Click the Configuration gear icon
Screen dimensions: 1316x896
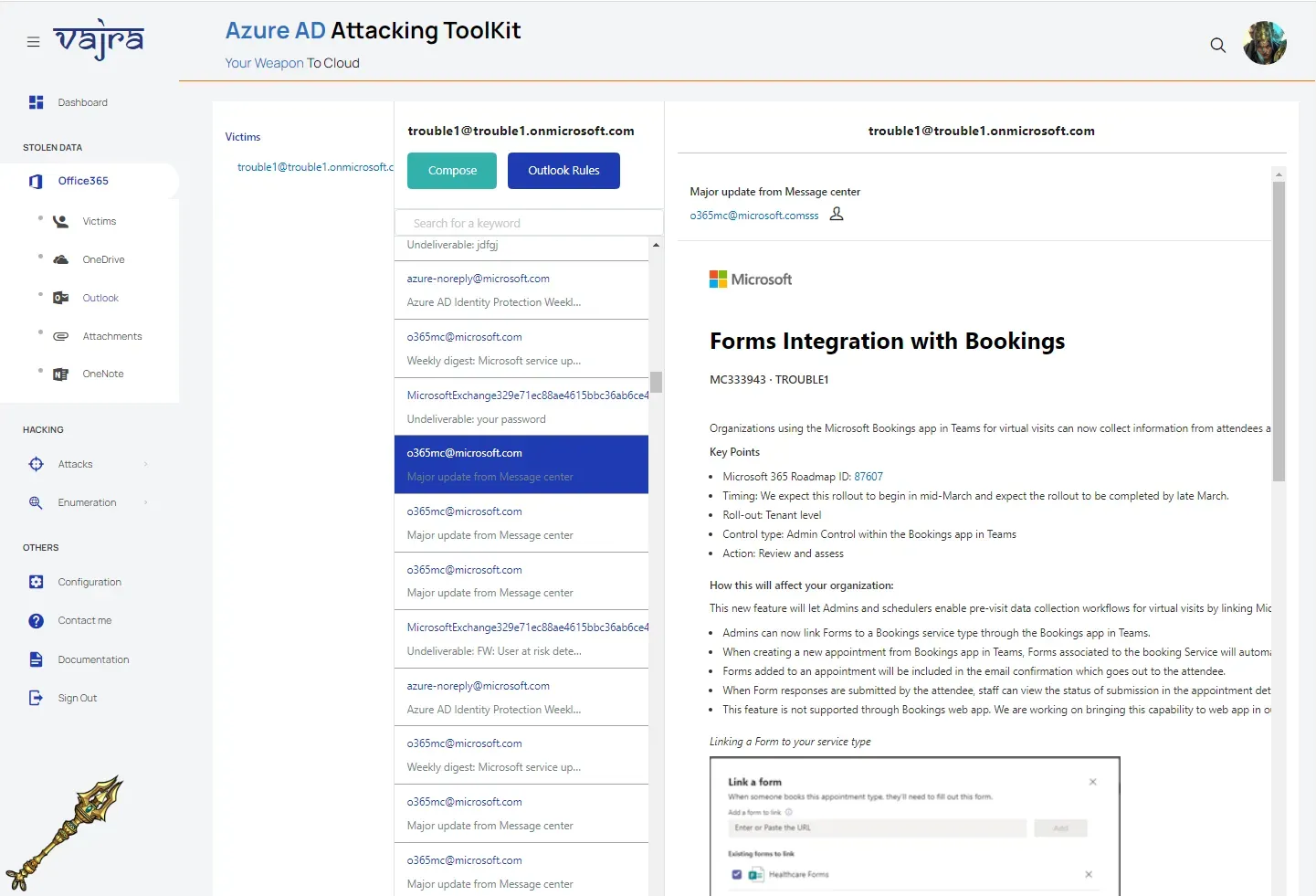pos(37,582)
